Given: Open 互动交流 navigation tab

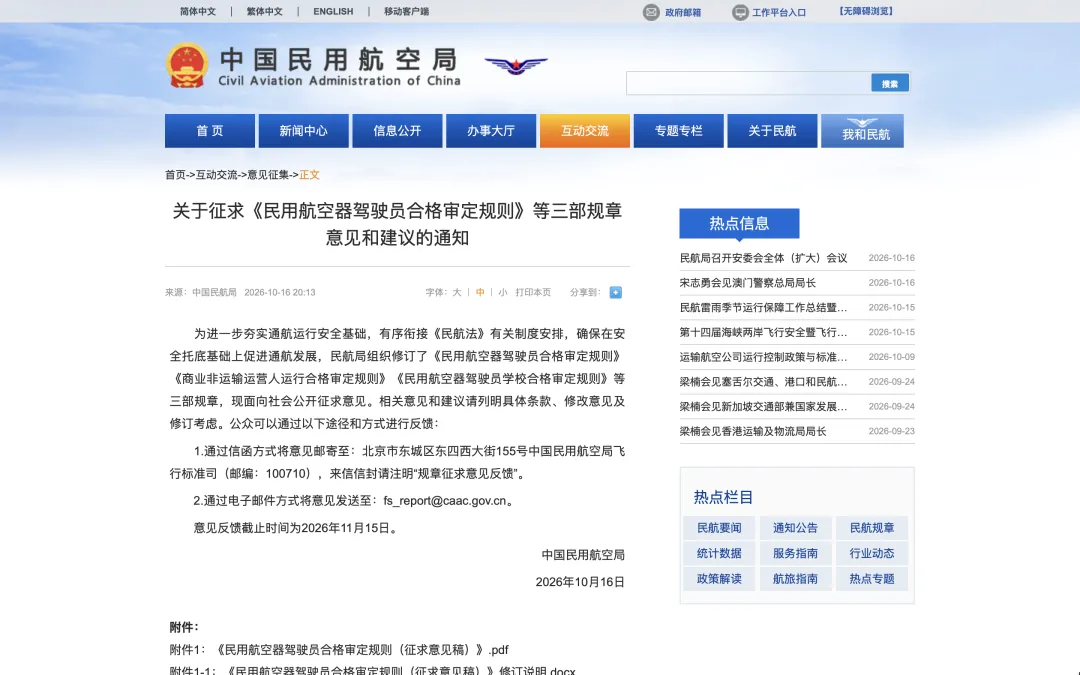Looking at the screenshot, I should (x=585, y=131).
